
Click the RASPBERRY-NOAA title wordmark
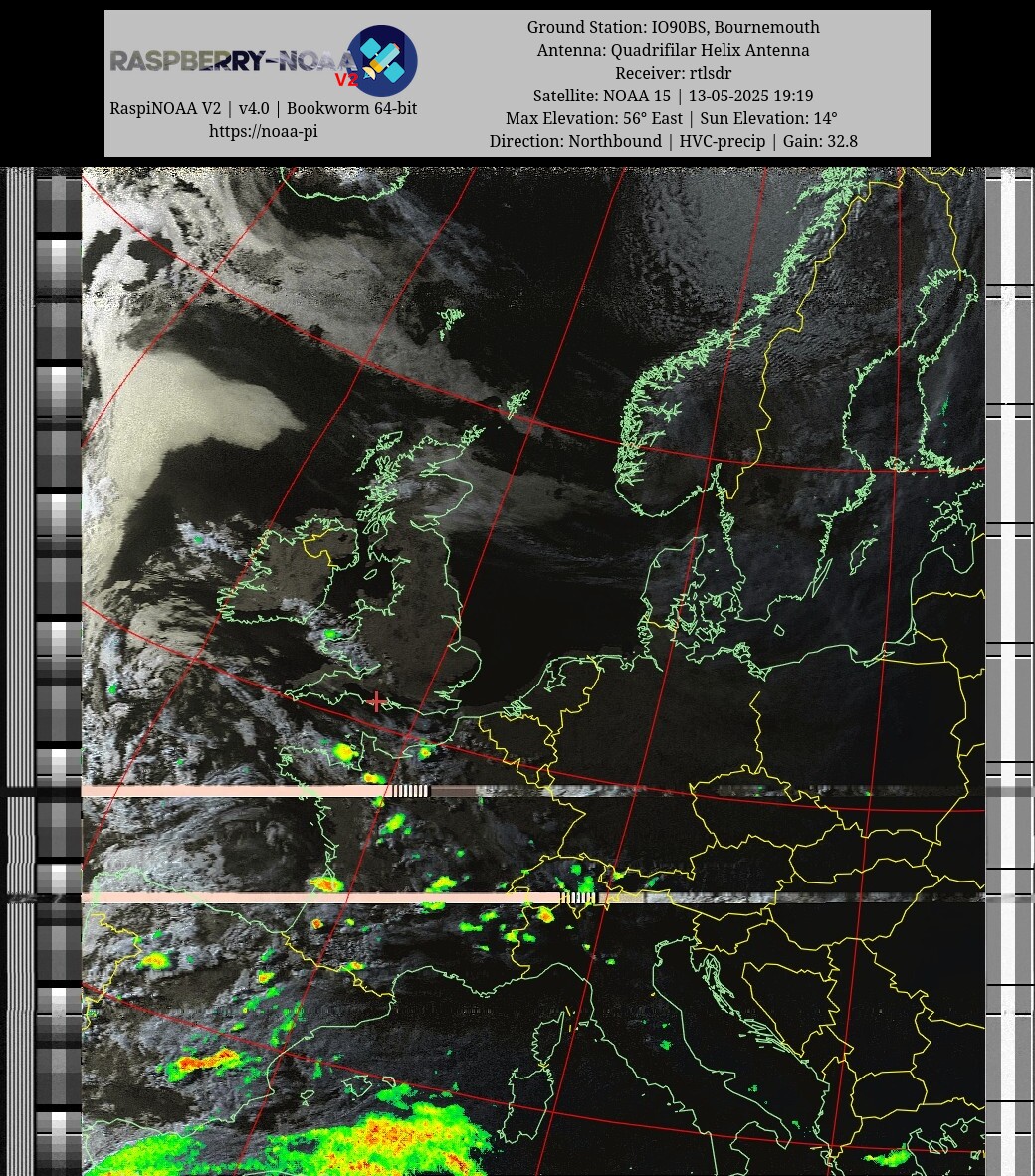234,61
